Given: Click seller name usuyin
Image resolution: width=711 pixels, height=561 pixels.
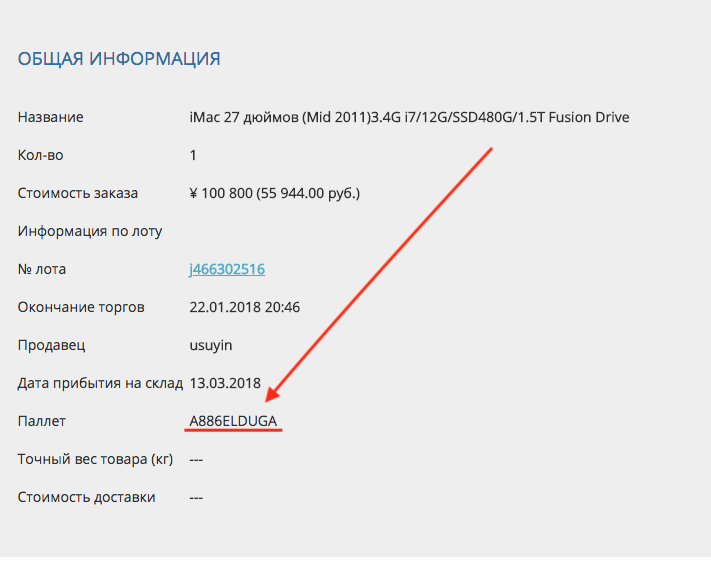Looking at the screenshot, I should coord(210,345).
